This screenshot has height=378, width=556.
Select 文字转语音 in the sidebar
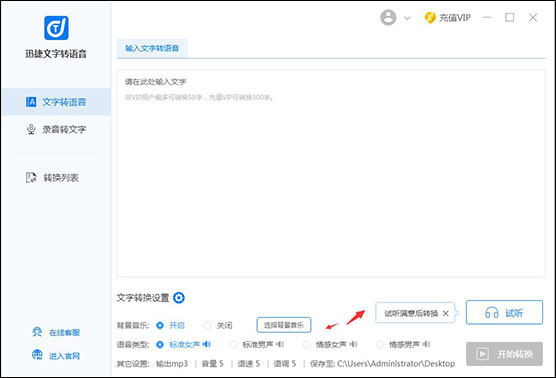56,102
